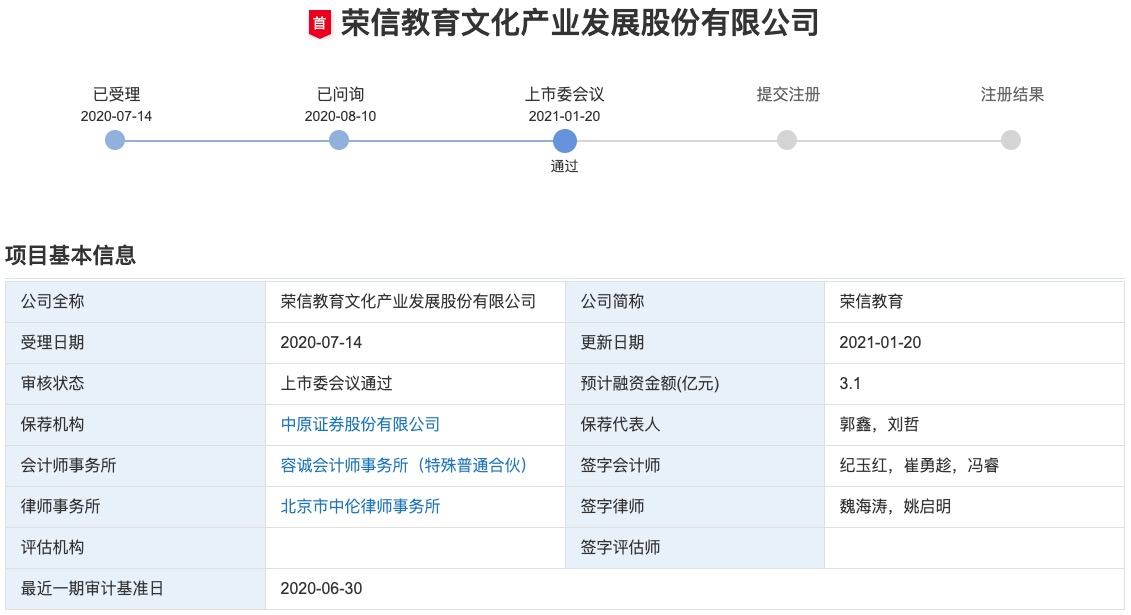Click the 公司简称 label cell
The width and height of the screenshot is (1131, 615).
point(695,301)
